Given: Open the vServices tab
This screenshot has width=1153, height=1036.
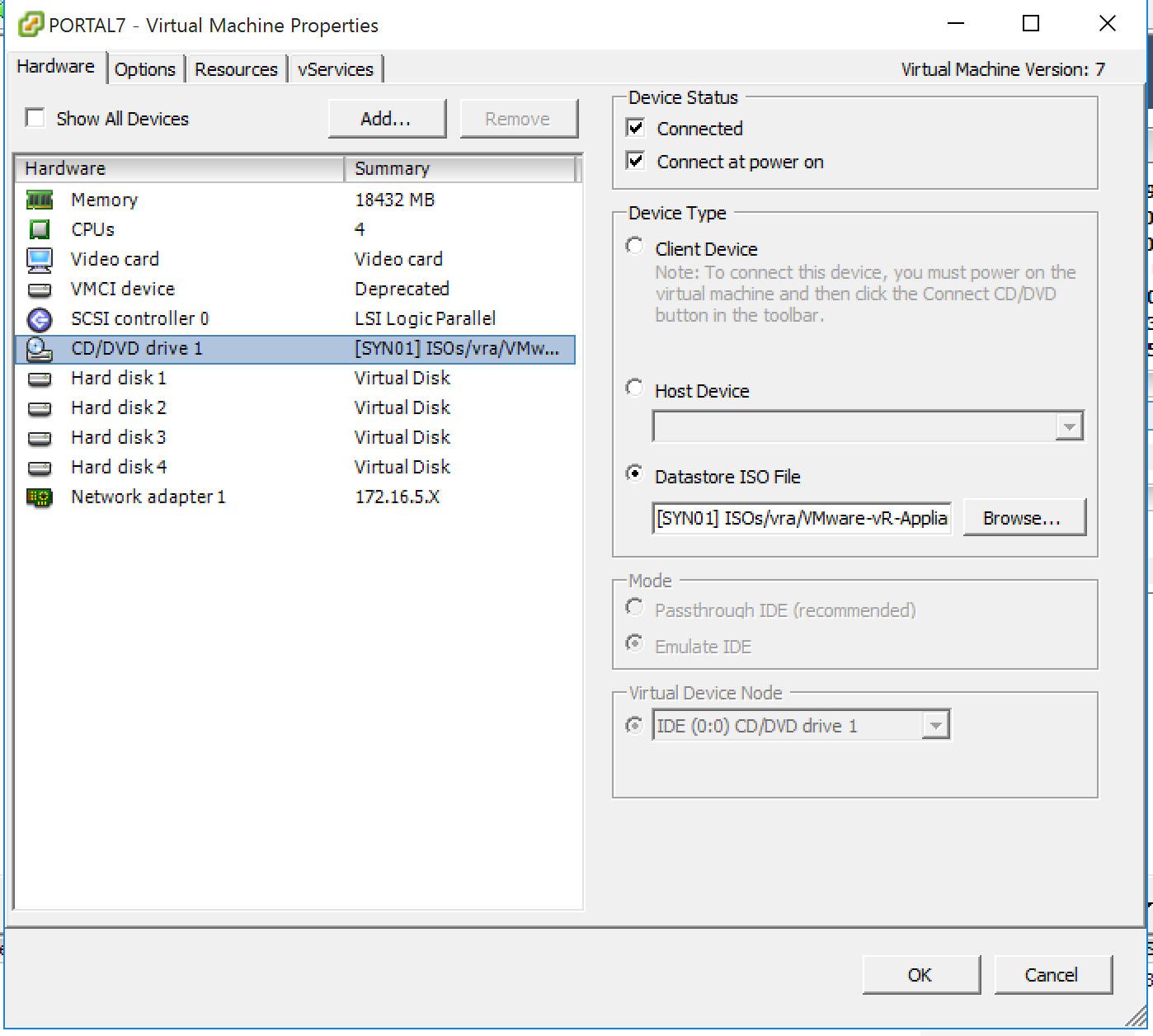Looking at the screenshot, I should 336,69.
